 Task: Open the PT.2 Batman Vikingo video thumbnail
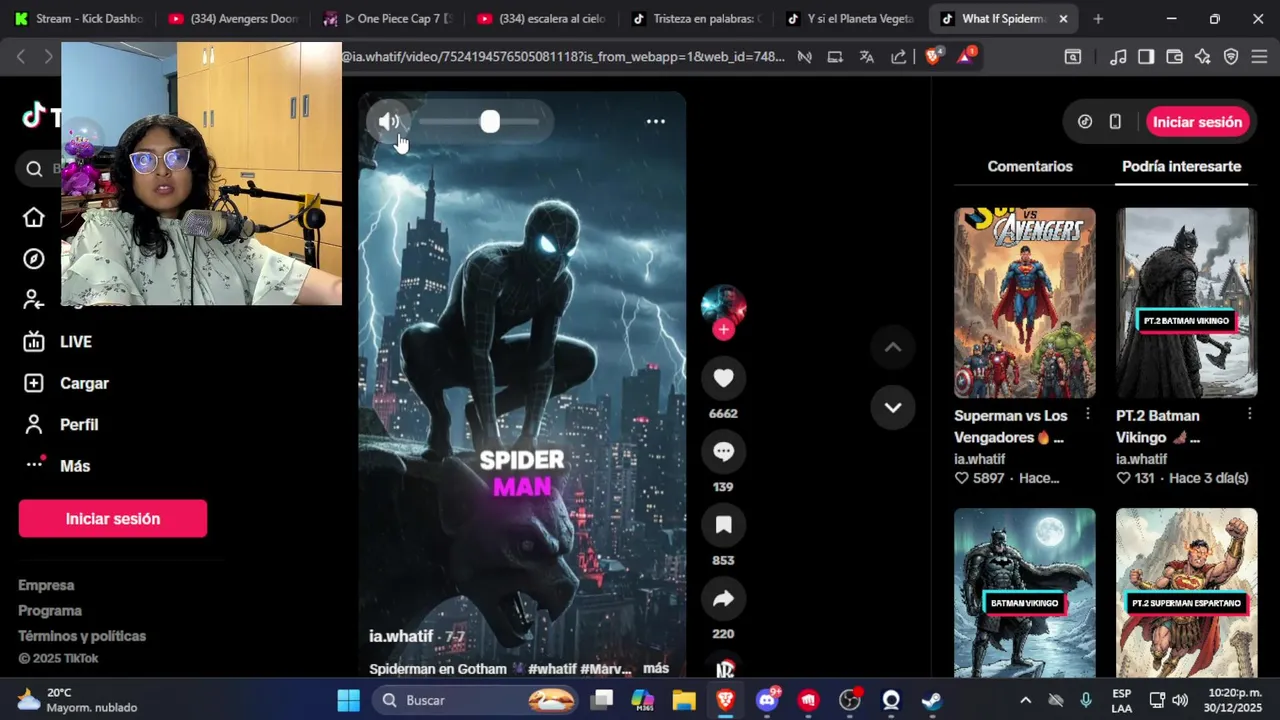[1187, 303]
